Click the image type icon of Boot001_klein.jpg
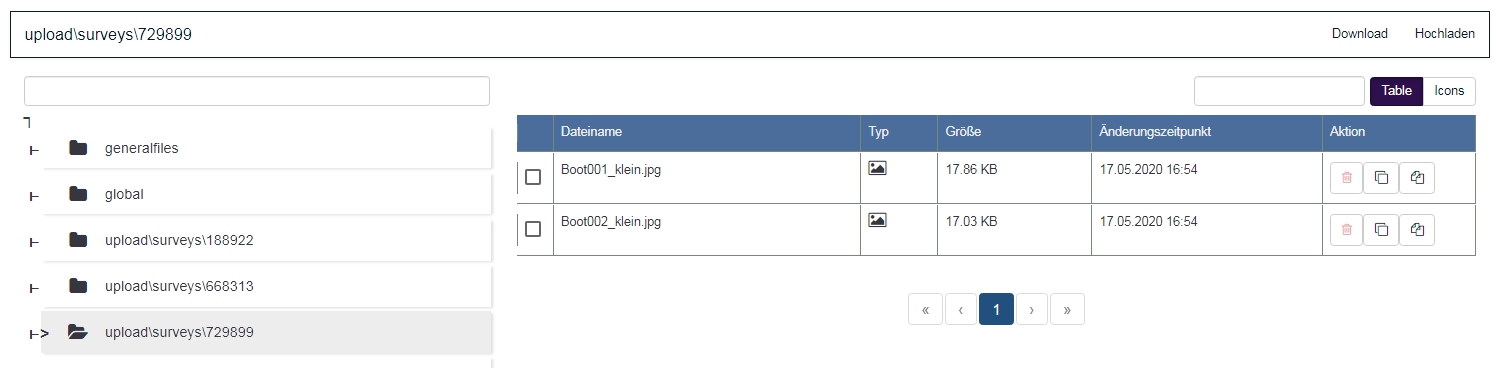The image size is (1496, 368). pos(877,168)
